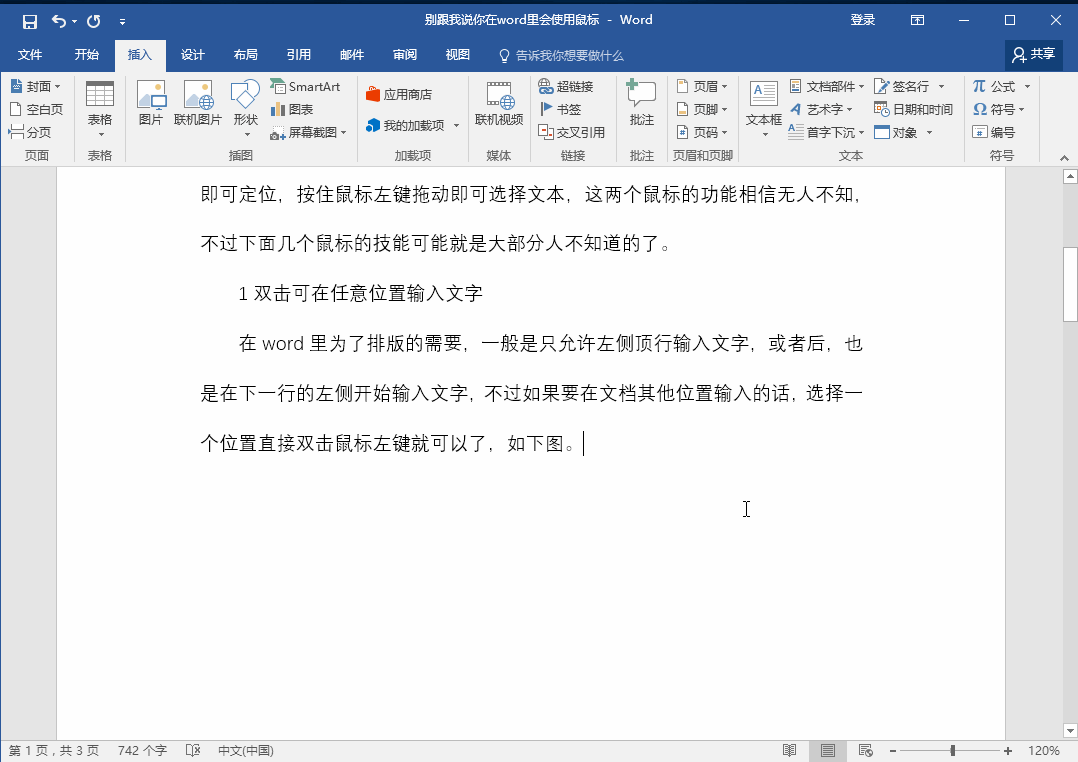Open the 封面 cover page gallery

tap(36, 87)
